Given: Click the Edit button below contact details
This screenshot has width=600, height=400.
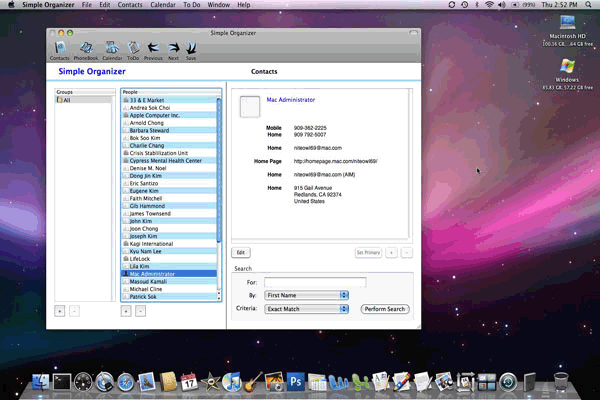Looking at the screenshot, I should point(241,253).
